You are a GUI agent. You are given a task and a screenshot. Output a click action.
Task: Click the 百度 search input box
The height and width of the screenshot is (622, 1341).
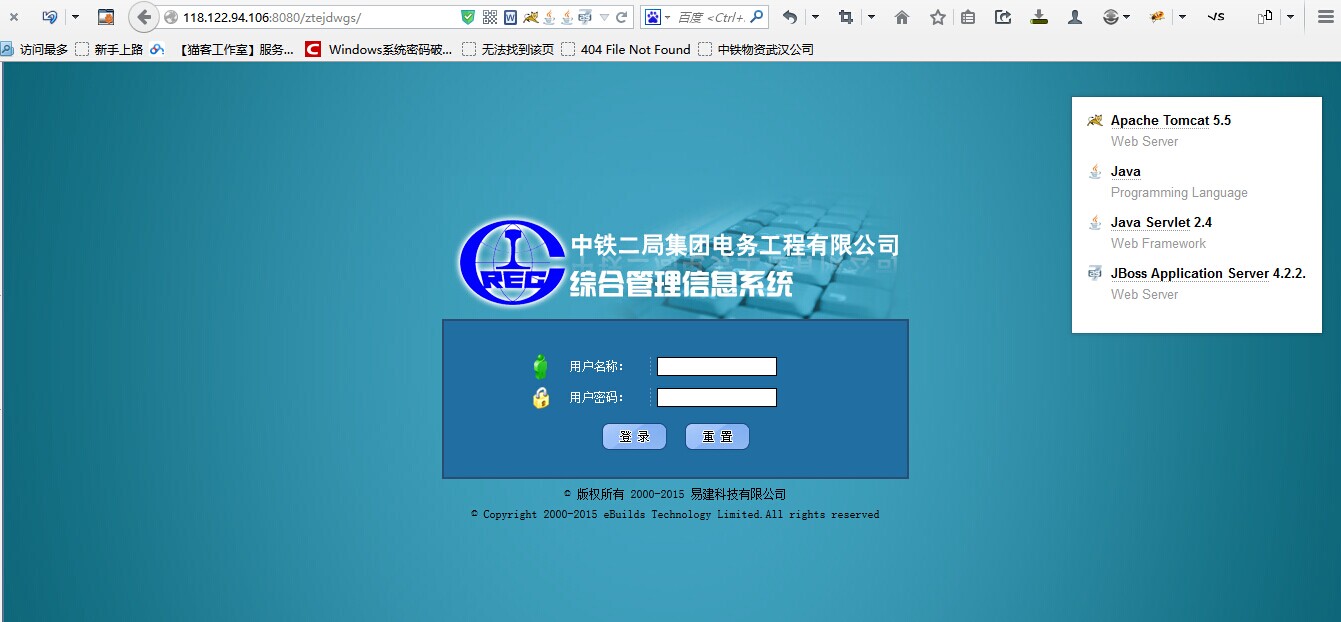(x=710, y=17)
